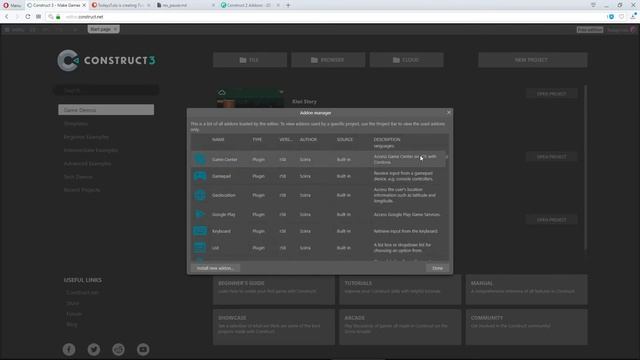Open the CLOUD storage button
Screen dimensions: 640x360
point(407,60)
